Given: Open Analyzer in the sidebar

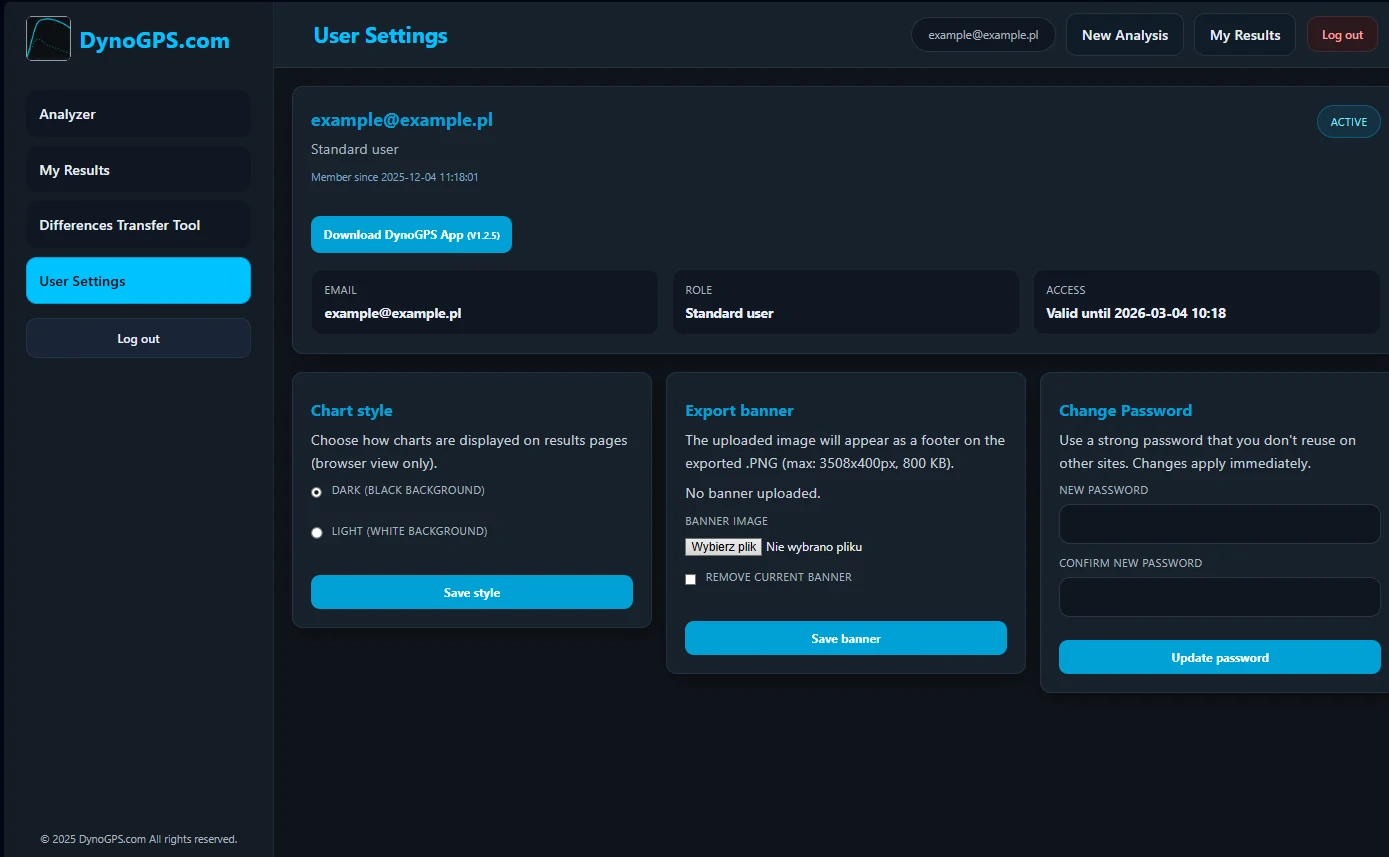Looking at the screenshot, I should (138, 114).
